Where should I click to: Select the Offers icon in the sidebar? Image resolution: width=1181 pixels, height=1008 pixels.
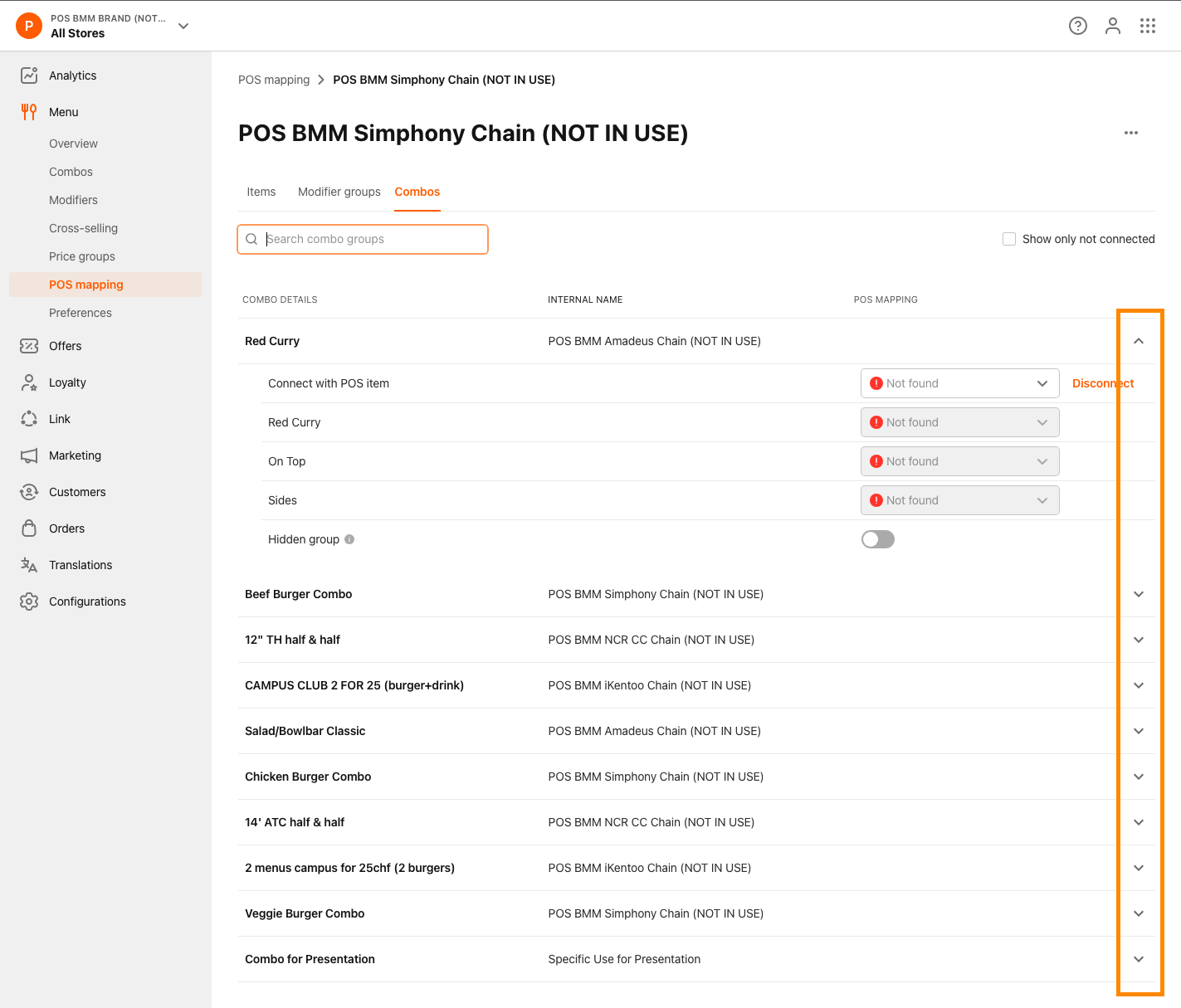[x=29, y=346]
